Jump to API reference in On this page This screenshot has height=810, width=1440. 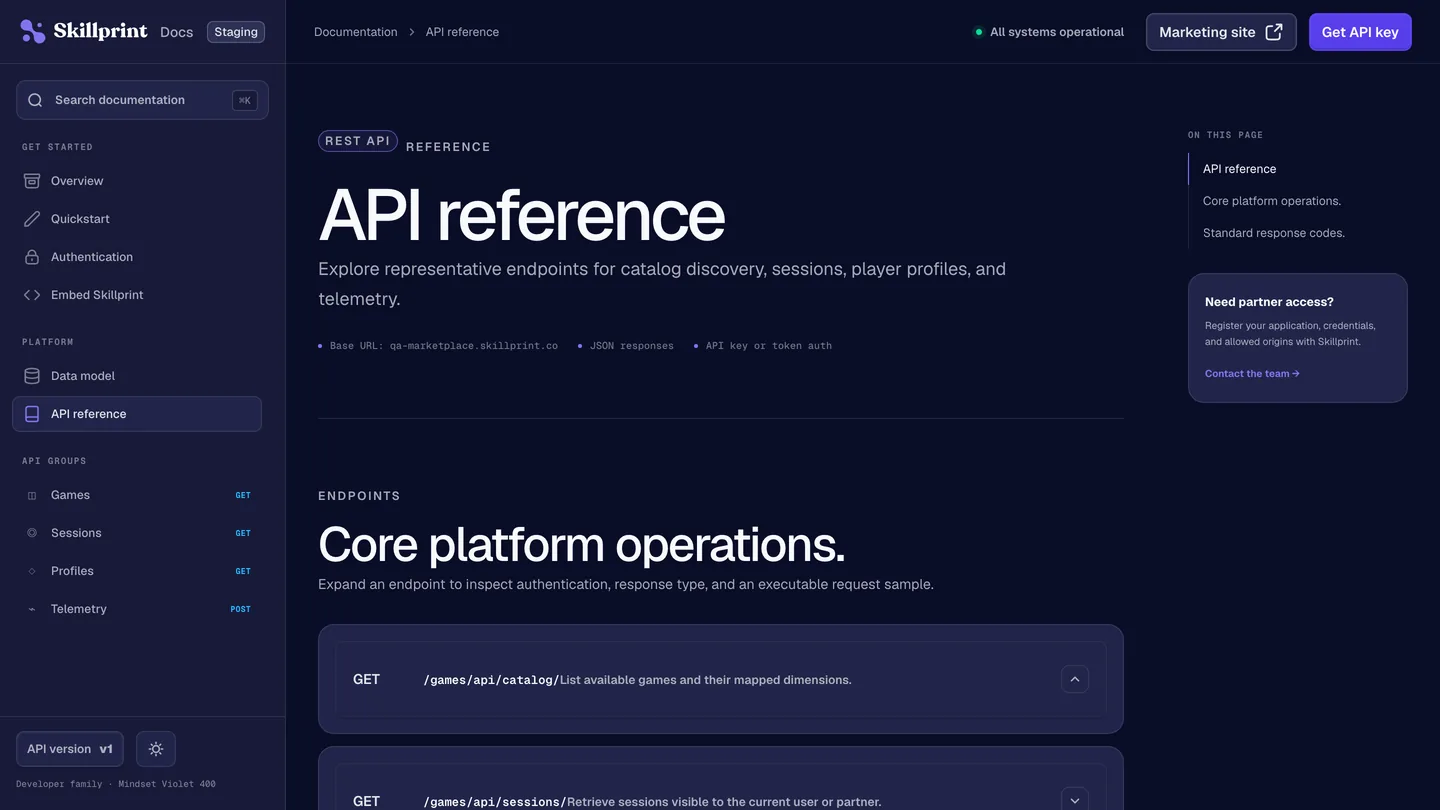pyautogui.click(x=1239, y=169)
